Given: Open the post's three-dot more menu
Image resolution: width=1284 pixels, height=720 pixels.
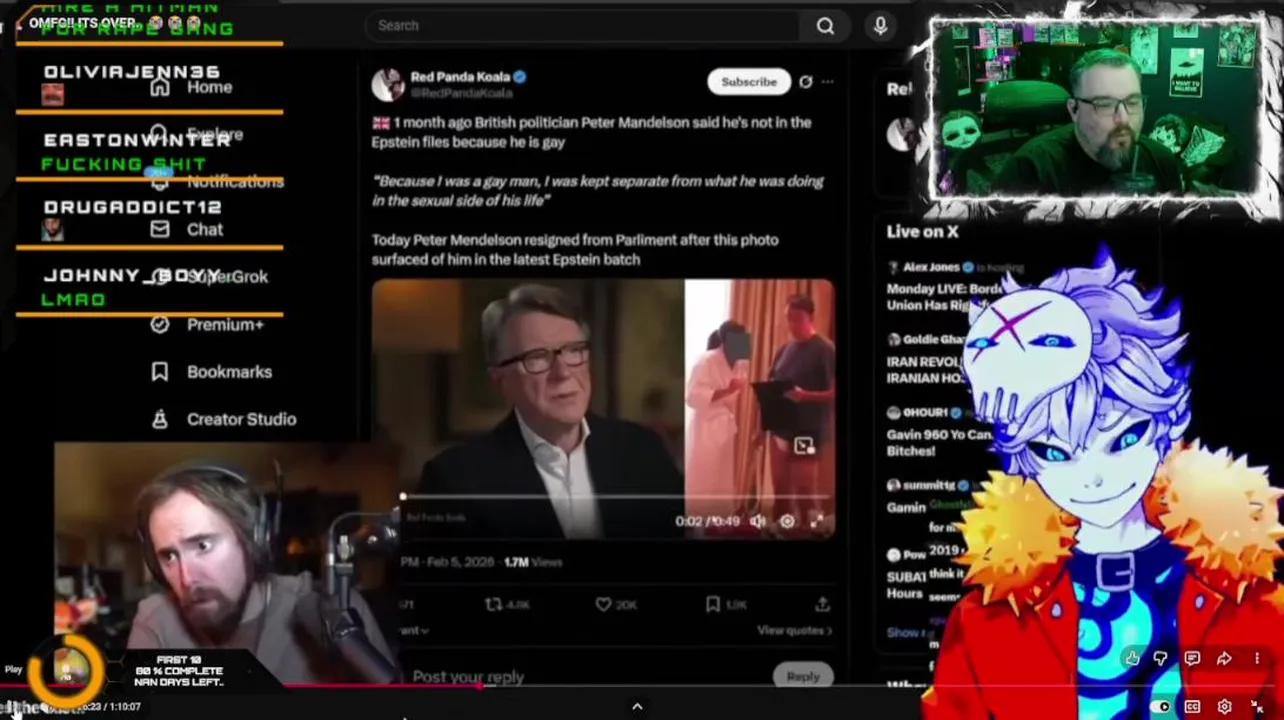Looking at the screenshot, I should click(x=827, y=82).
